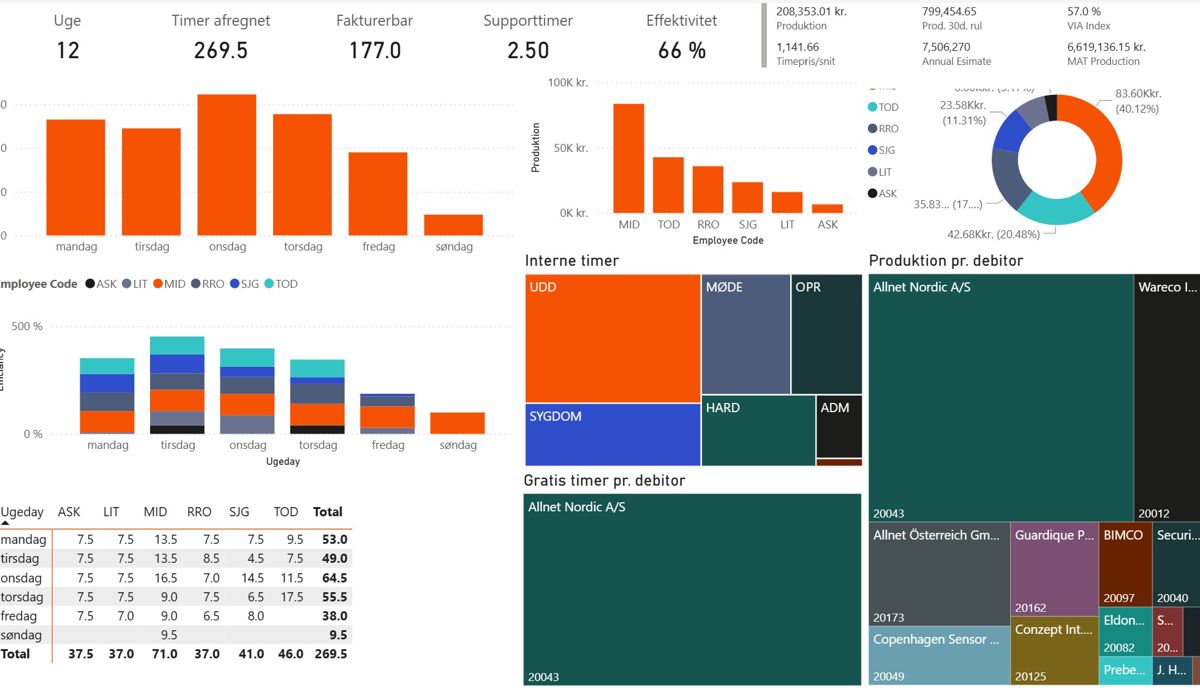Select the mandag bar in top orange chart
The width and height of the screenshot is (1200, 700).
75,178
